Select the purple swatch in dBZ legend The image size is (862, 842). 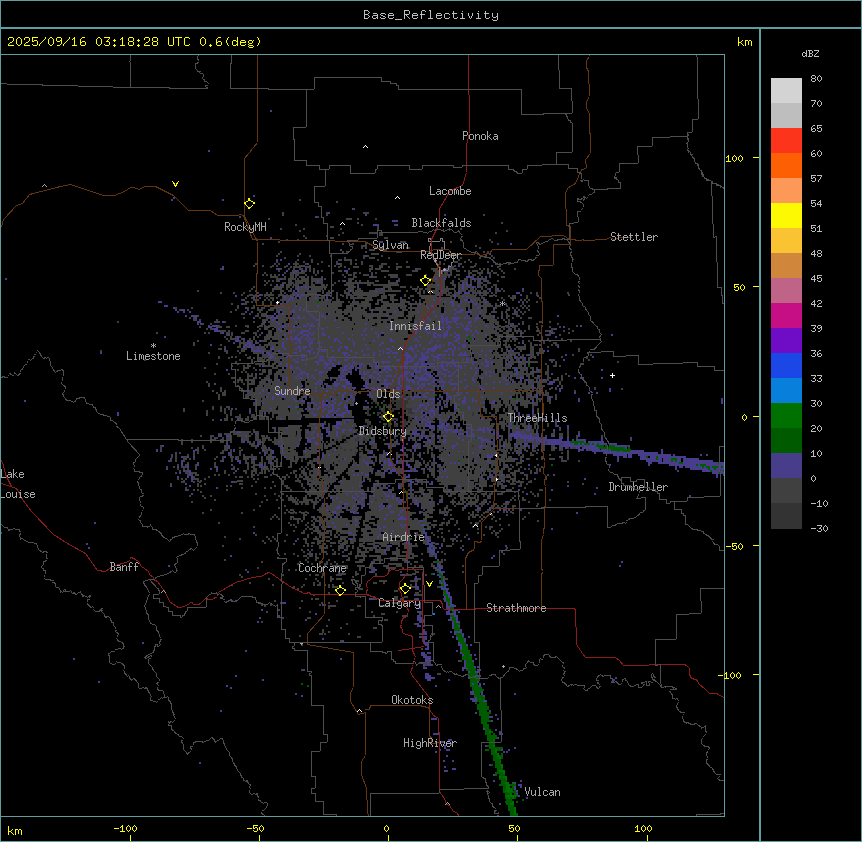(x=786, y=340)
